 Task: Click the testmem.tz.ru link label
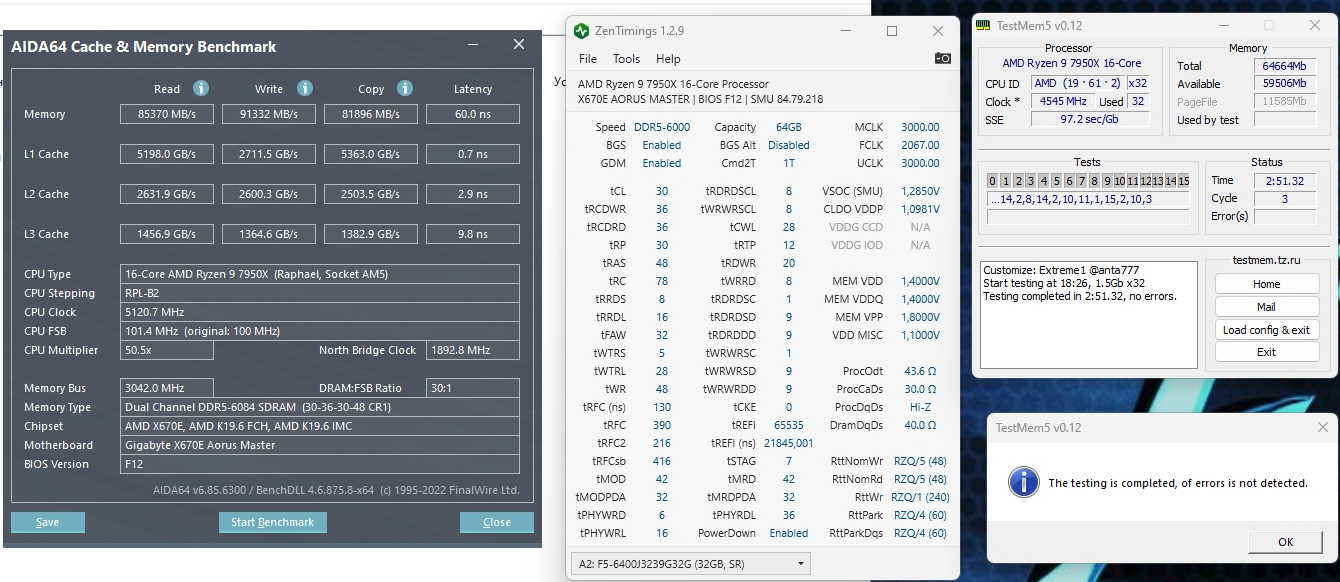tap(1266, 259)
